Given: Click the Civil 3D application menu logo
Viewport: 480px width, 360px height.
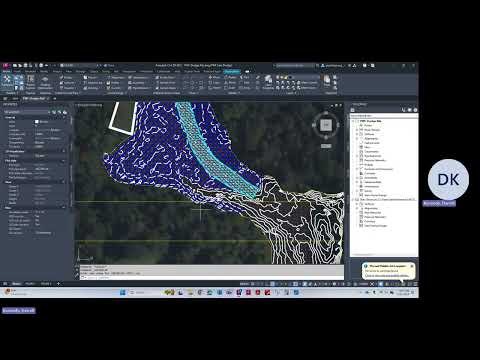Looking at the screenshot, I should (5, 66).
